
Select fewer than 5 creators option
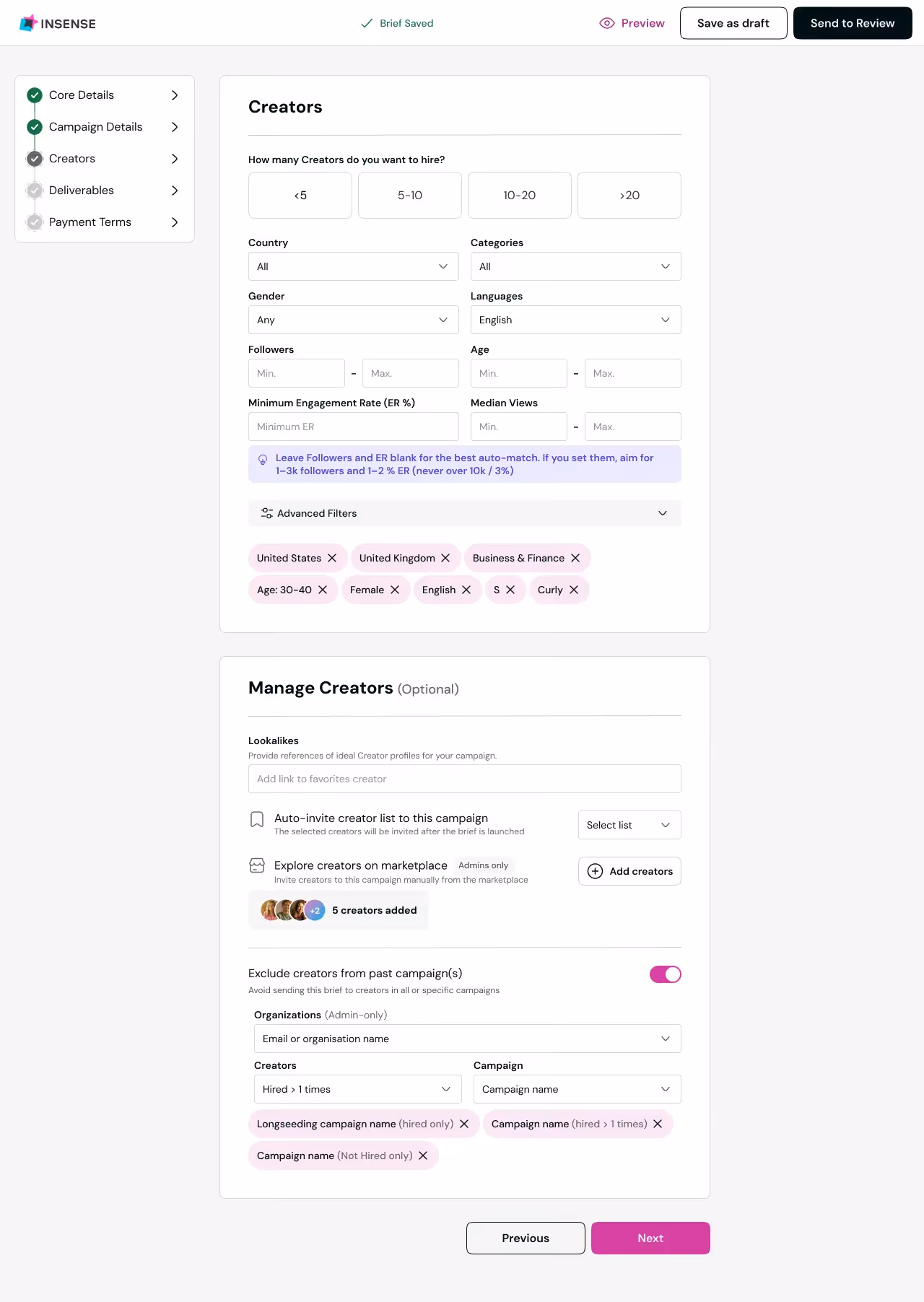(x=300, y=195)
